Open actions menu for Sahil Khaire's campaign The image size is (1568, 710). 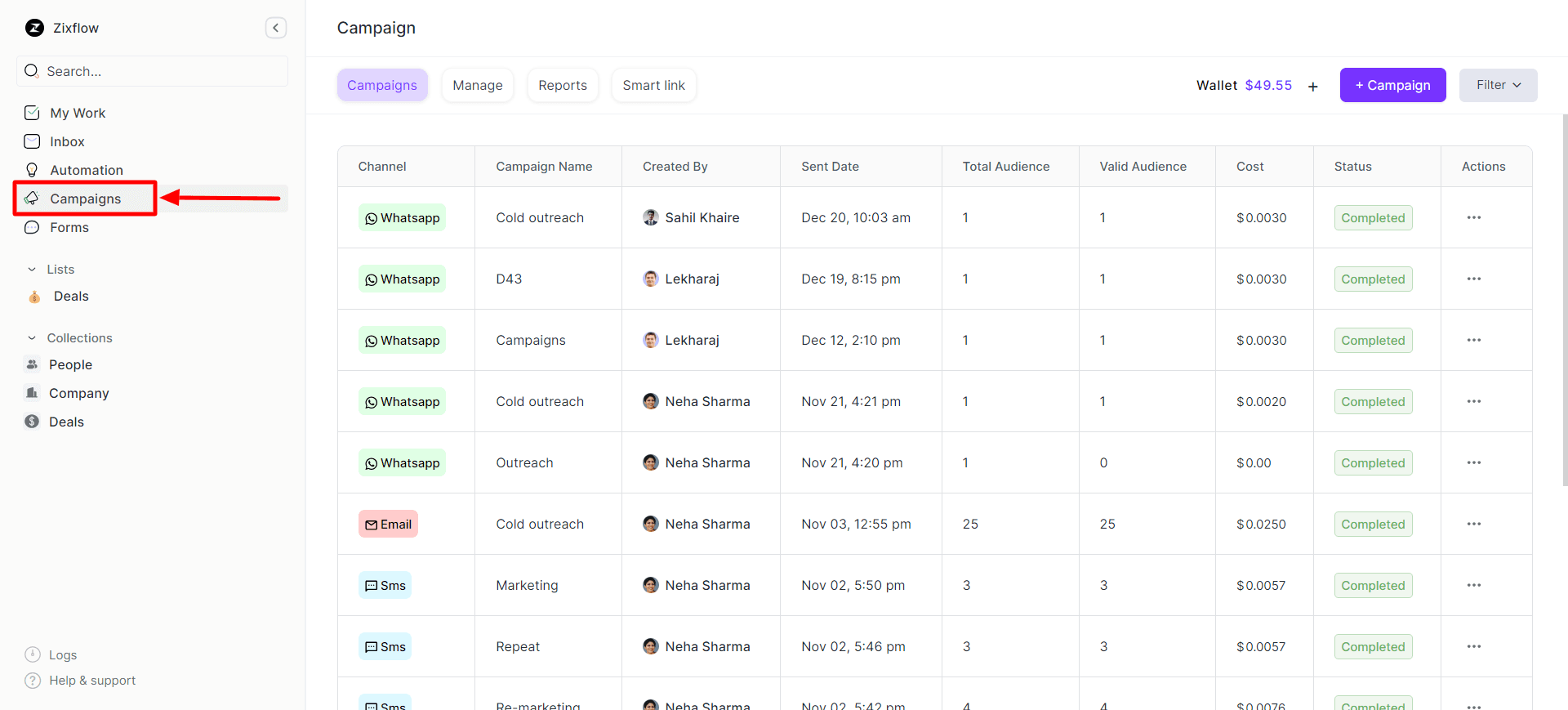click(1473, 217)
